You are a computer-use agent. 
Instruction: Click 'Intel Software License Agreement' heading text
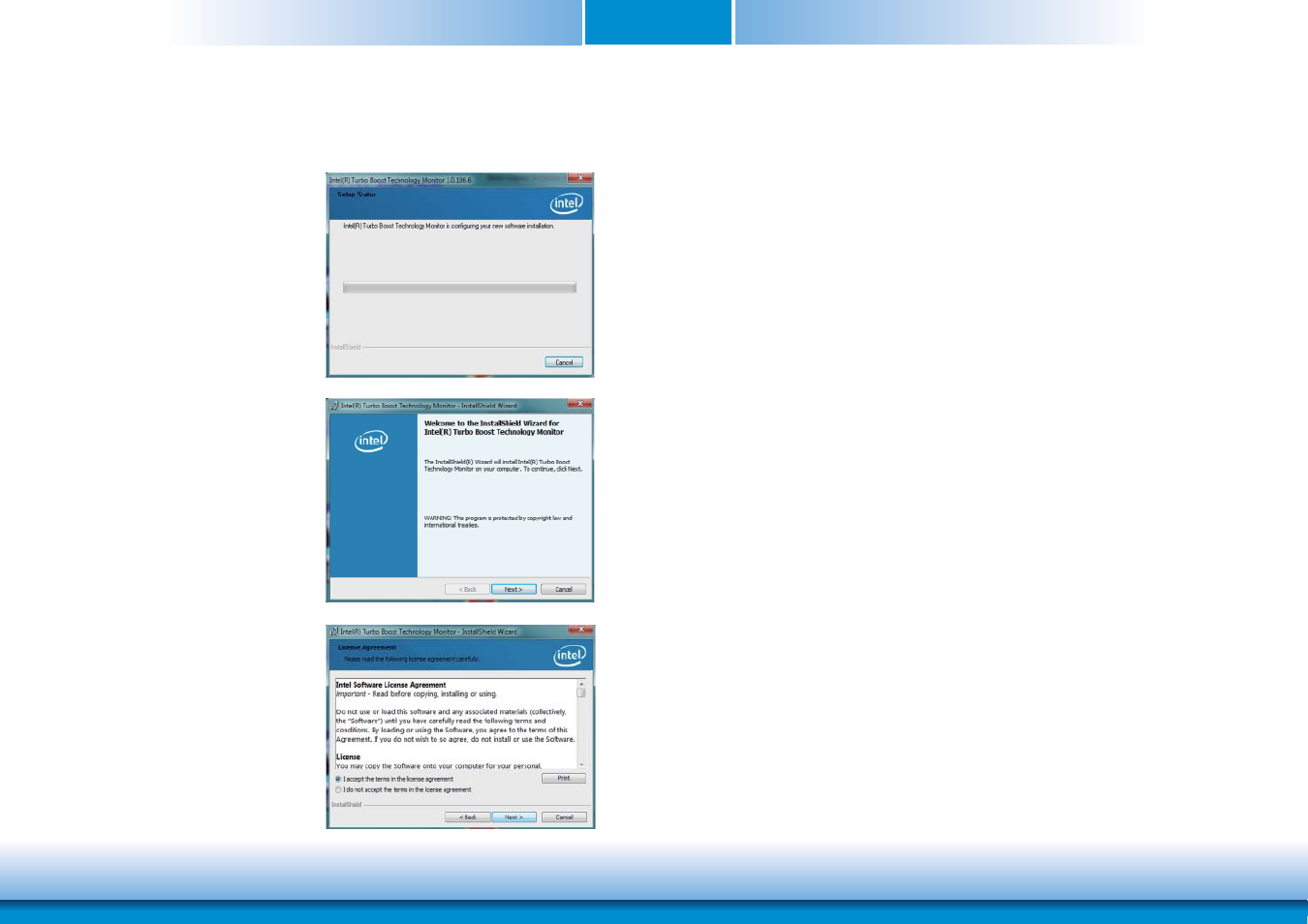(390, 685)
